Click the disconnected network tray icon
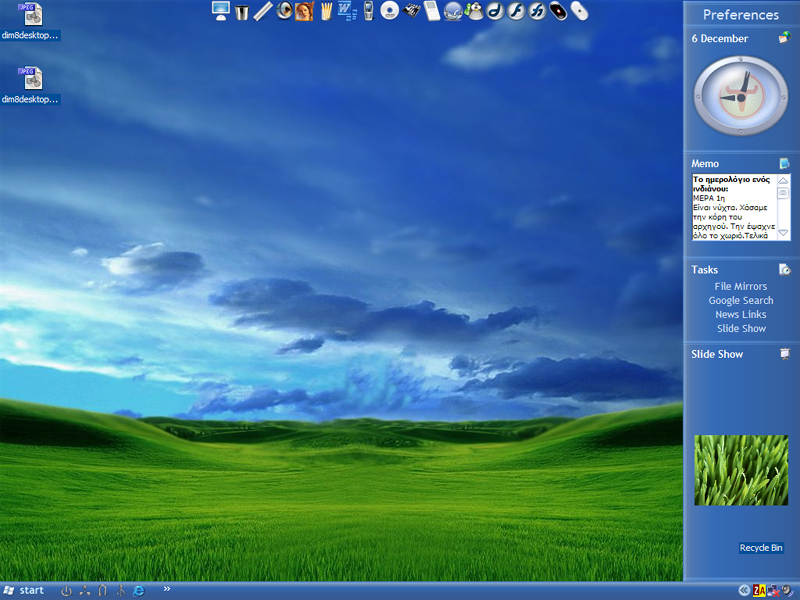The height and width of the screenshot is (600, 800). tap(773, 591)
